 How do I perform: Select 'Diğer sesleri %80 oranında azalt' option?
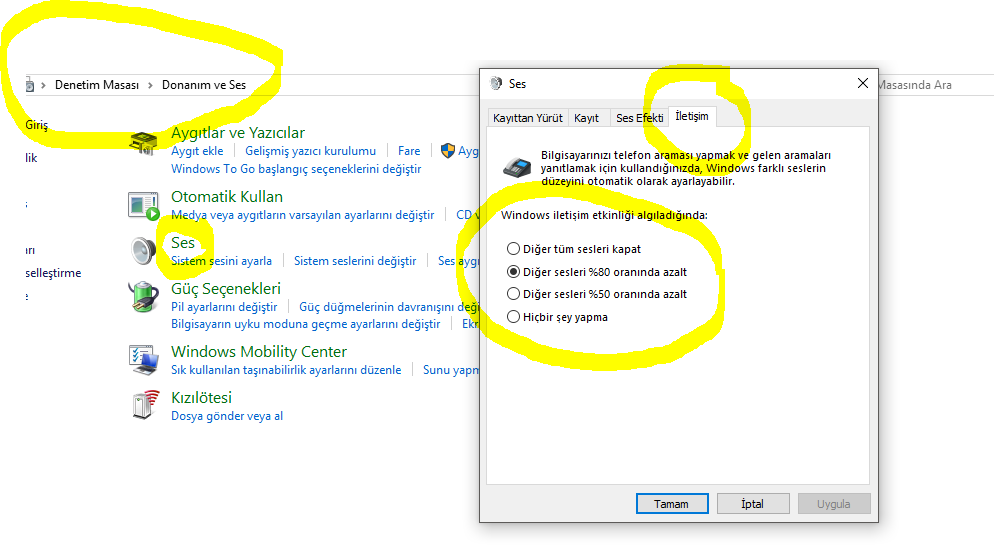(597, 272)
